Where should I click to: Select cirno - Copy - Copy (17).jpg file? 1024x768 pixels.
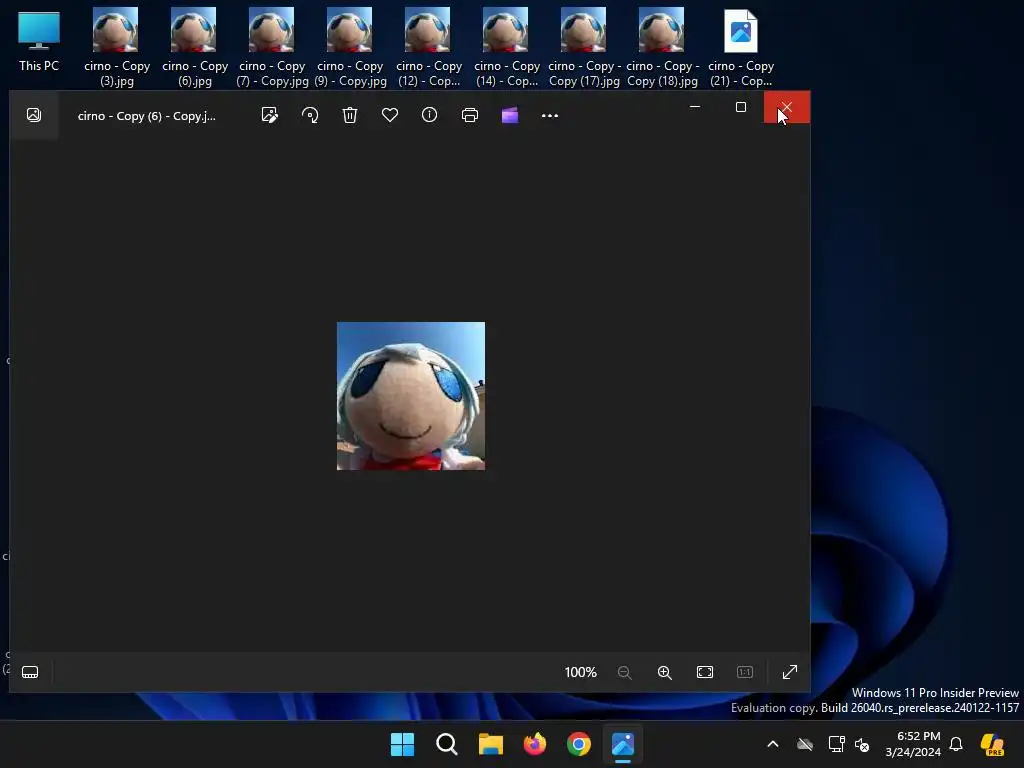click(x=584, y=47)
